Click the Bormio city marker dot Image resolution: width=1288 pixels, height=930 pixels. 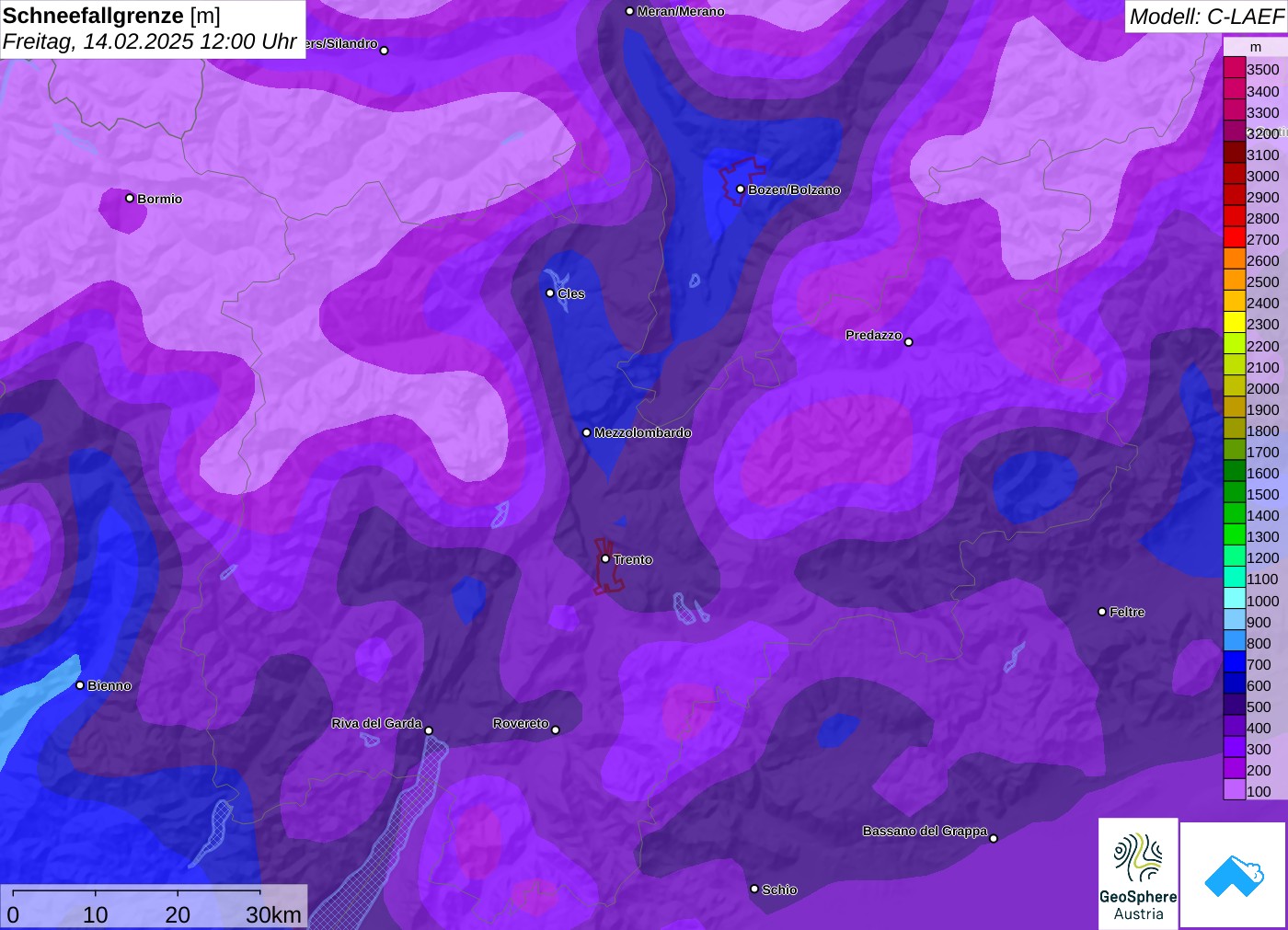(x=130, y=198)
